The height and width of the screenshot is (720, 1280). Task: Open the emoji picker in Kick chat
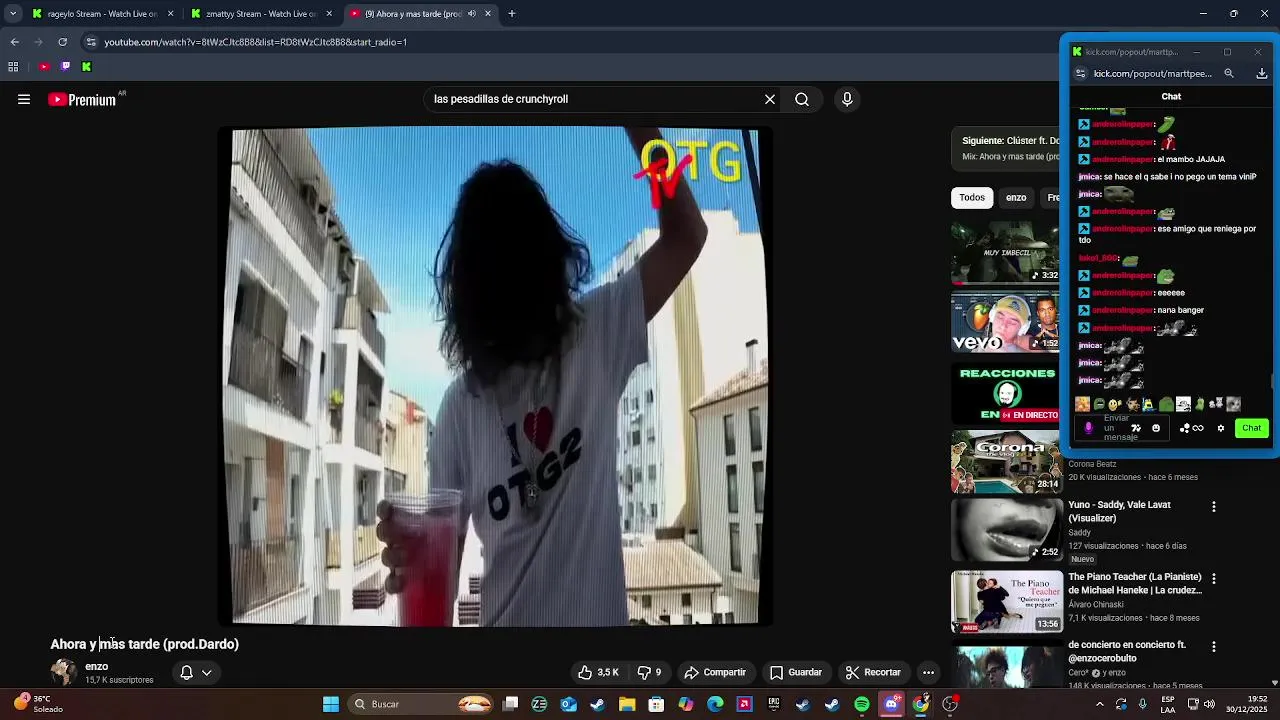tap(1156, 428)
